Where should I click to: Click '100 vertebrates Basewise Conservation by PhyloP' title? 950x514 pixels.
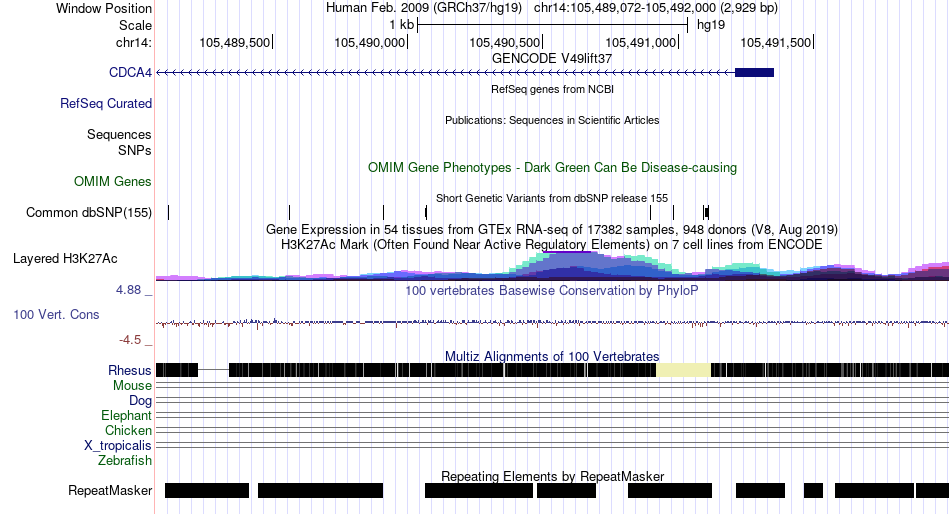pos(552,290)
